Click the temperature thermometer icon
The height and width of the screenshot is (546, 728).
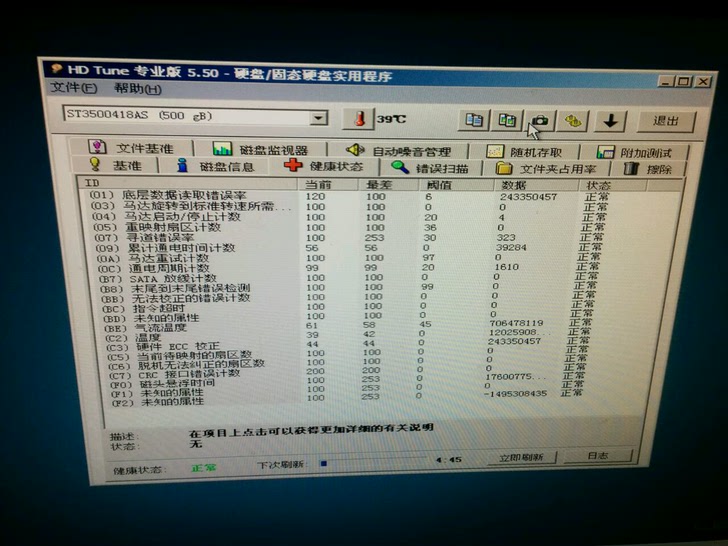[x=358, y=119]
